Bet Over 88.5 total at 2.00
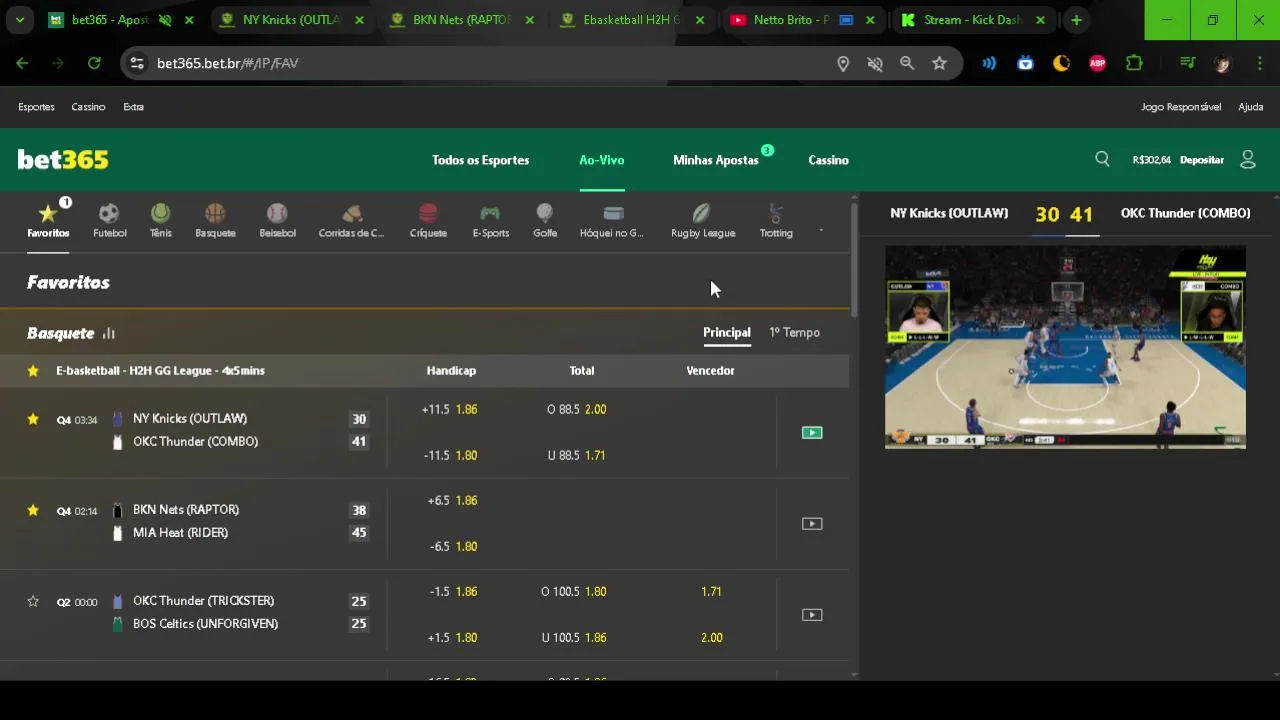Screen dimensions: 1280x720 point(577,409)
